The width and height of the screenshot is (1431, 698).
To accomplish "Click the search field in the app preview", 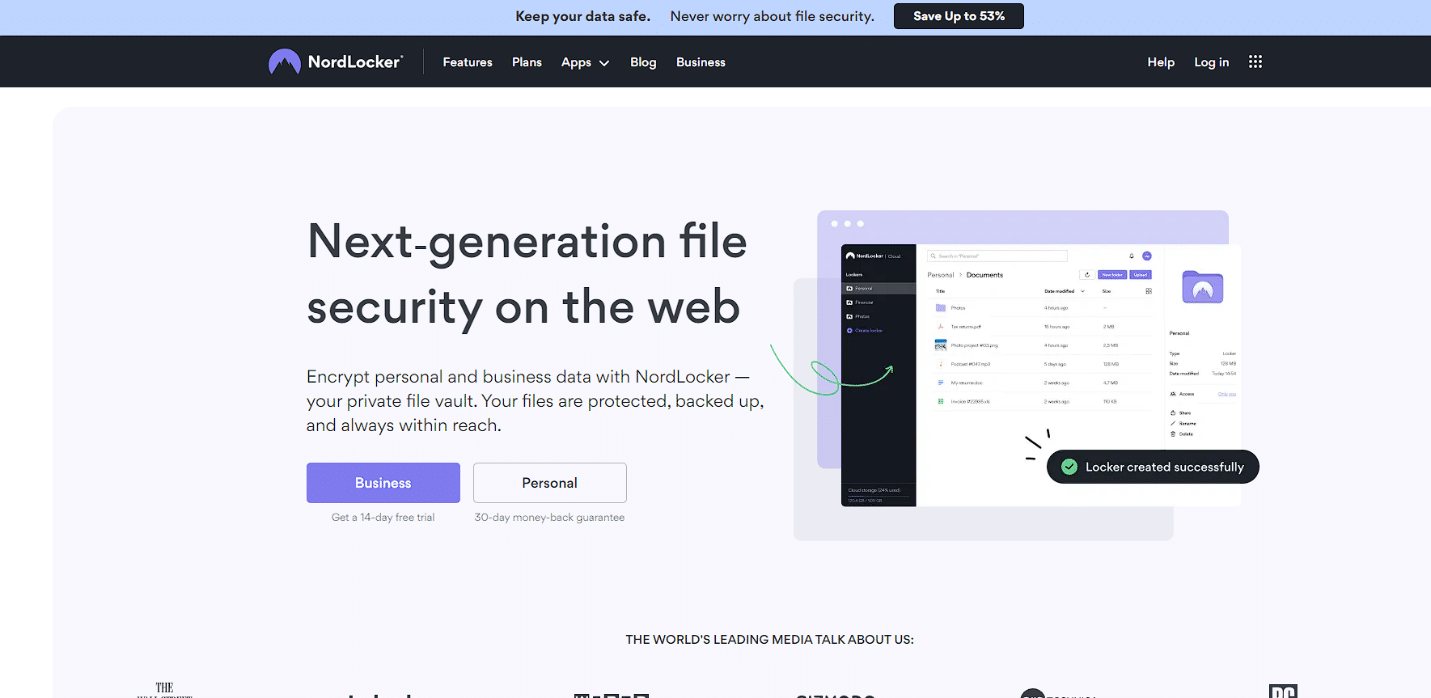I will click(997, 256).
